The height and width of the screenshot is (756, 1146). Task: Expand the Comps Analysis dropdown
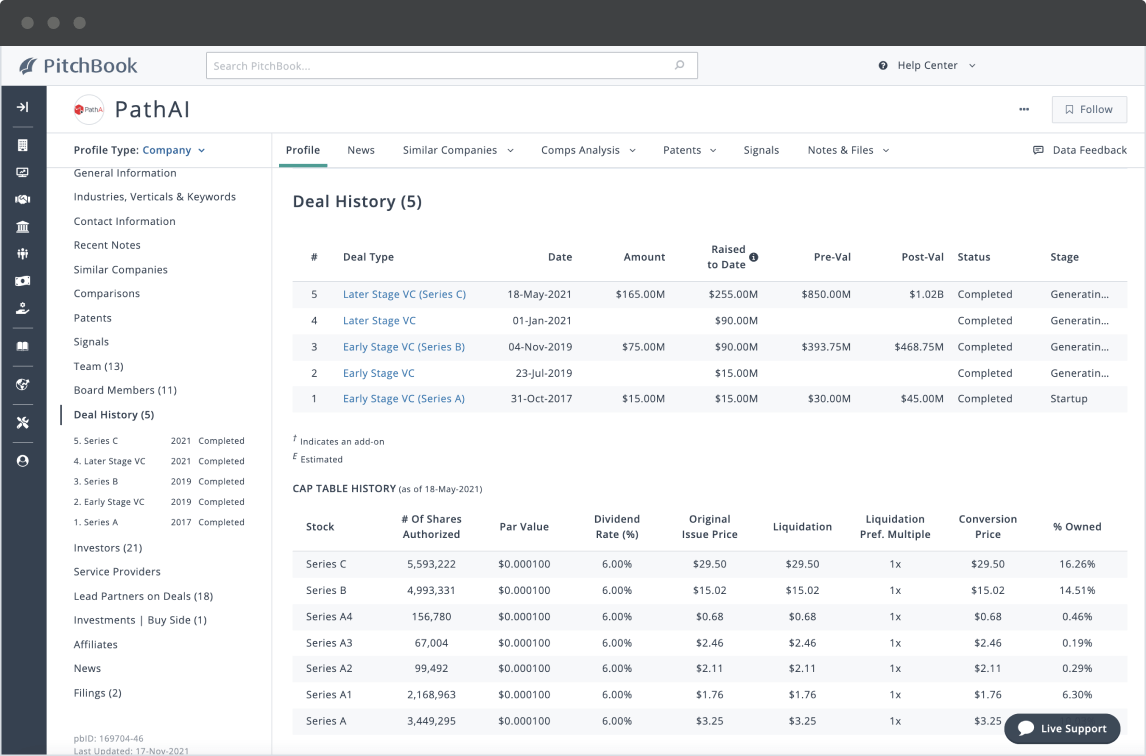tap(632, 150)
